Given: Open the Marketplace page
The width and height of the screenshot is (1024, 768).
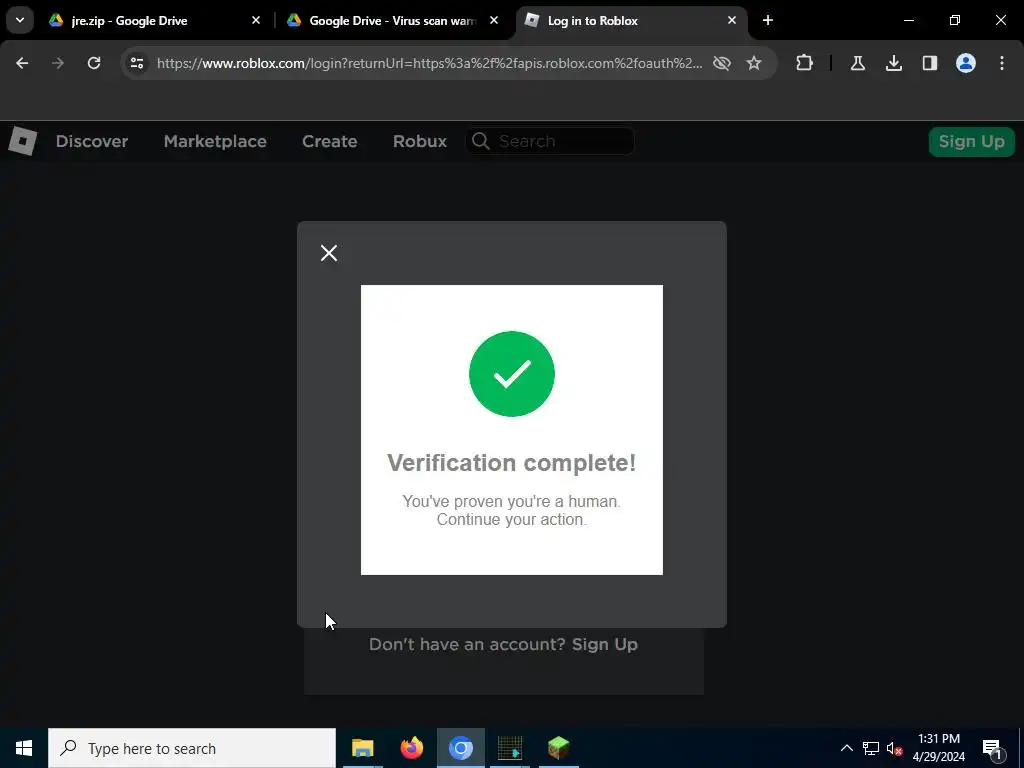Looking at the screenshot, I should point(215,141).
